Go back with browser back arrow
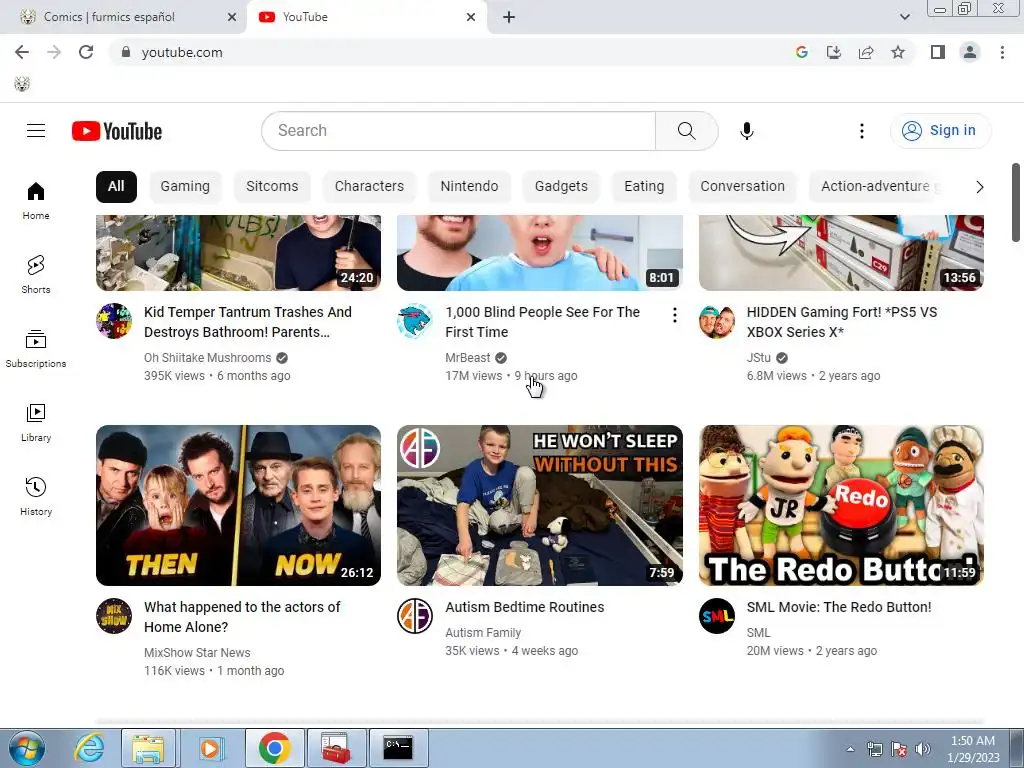 (22, 52)
